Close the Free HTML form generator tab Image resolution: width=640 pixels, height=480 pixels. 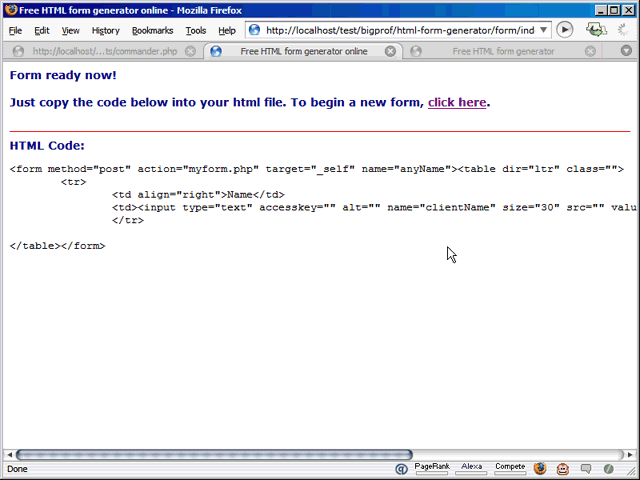(590, 51)
